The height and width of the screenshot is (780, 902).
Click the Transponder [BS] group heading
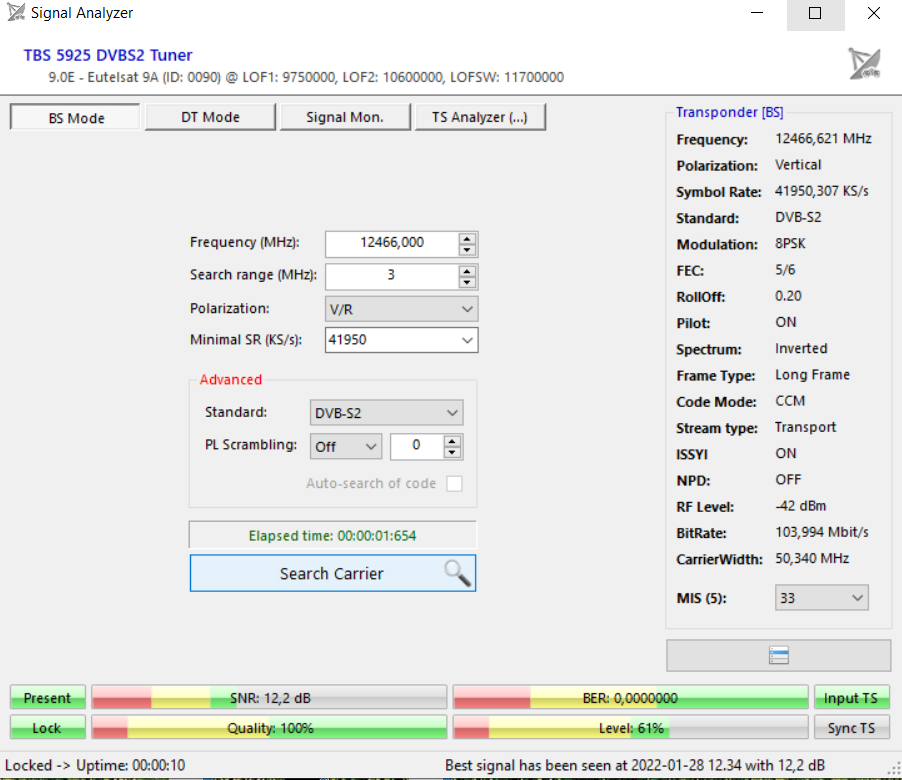pos(729,112)
